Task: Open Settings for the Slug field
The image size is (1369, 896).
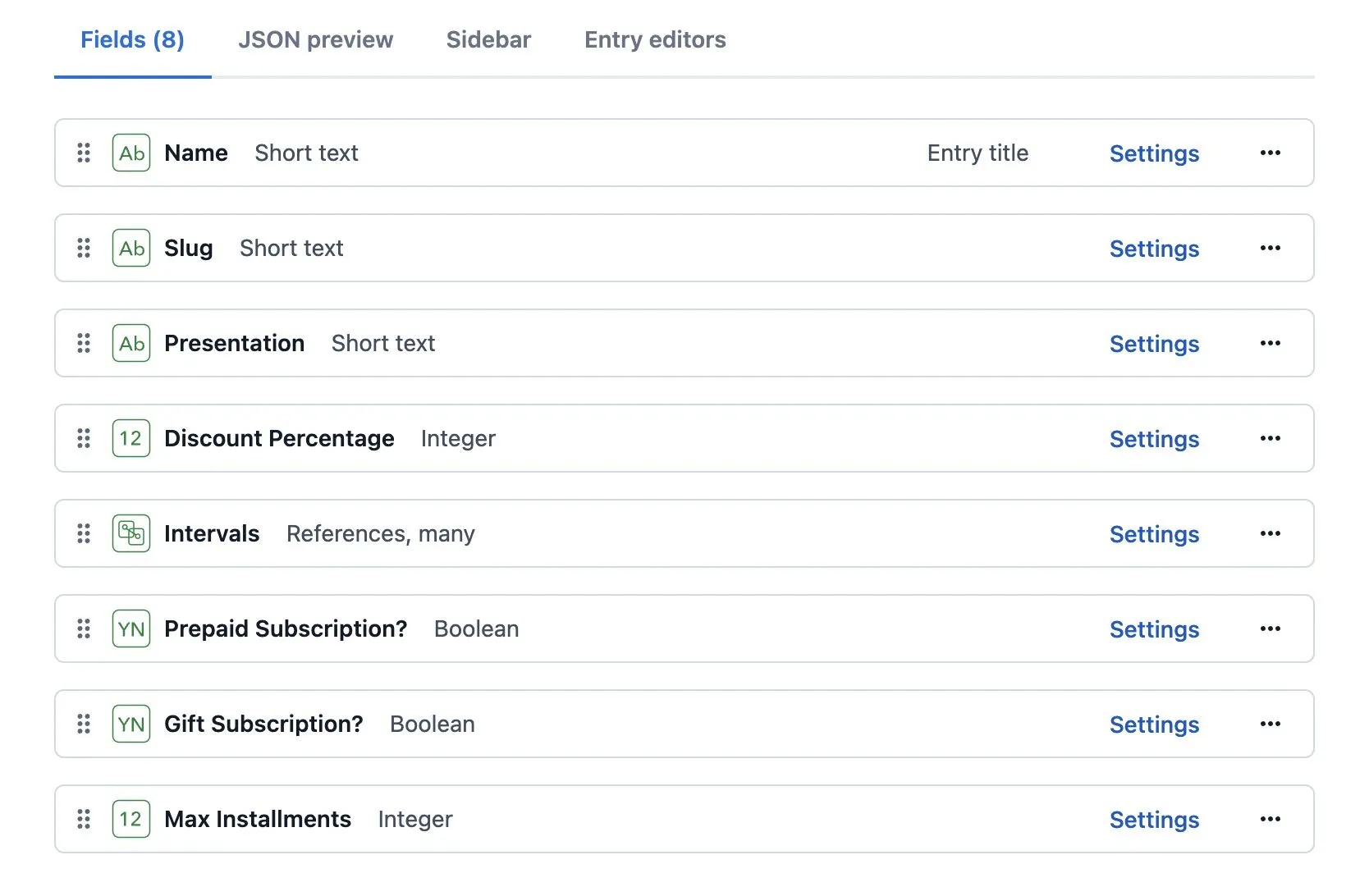Action: (1154, 249)
